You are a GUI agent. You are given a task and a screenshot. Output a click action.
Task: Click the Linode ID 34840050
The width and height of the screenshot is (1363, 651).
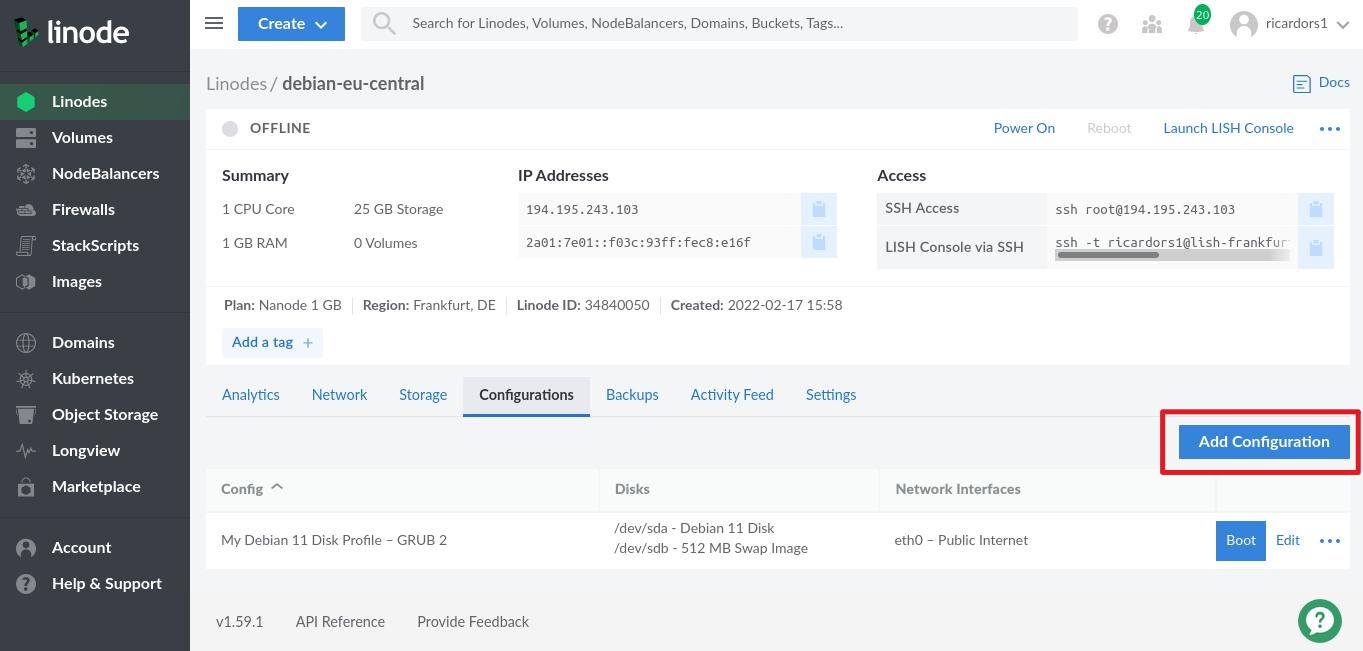(x=583, y=305)
